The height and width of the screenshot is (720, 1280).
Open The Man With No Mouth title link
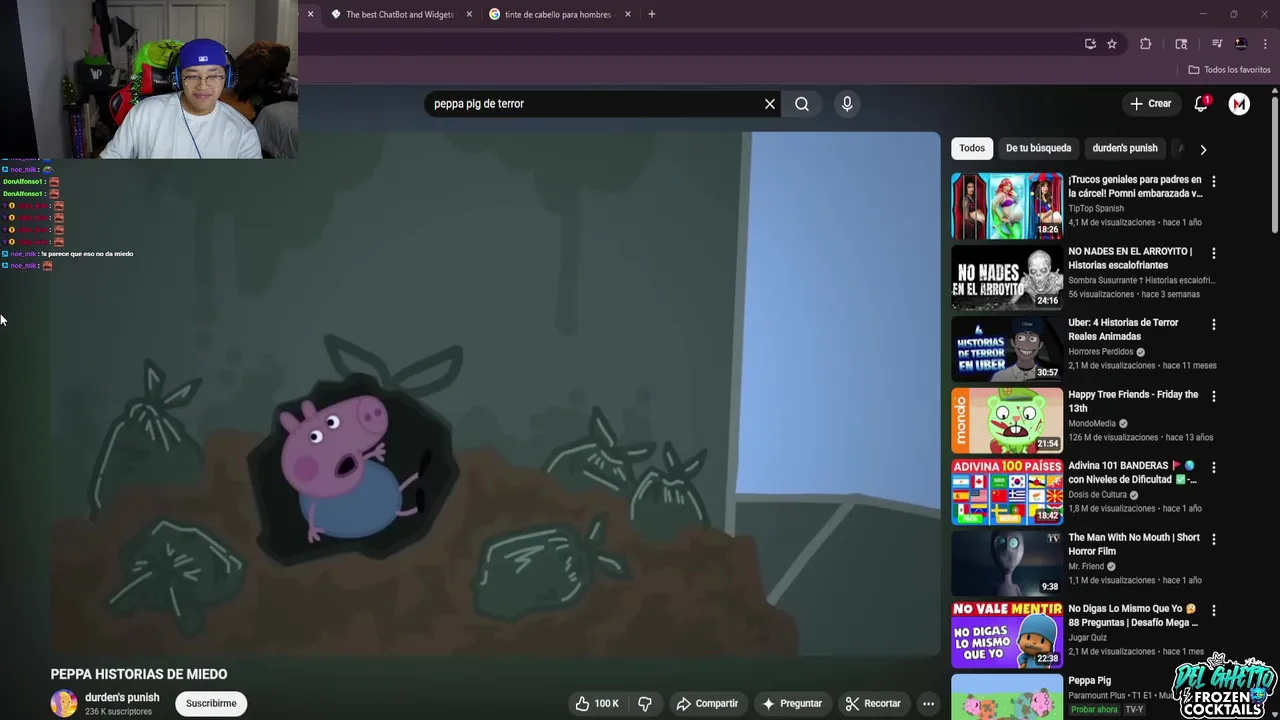(x=1134, y=544)
